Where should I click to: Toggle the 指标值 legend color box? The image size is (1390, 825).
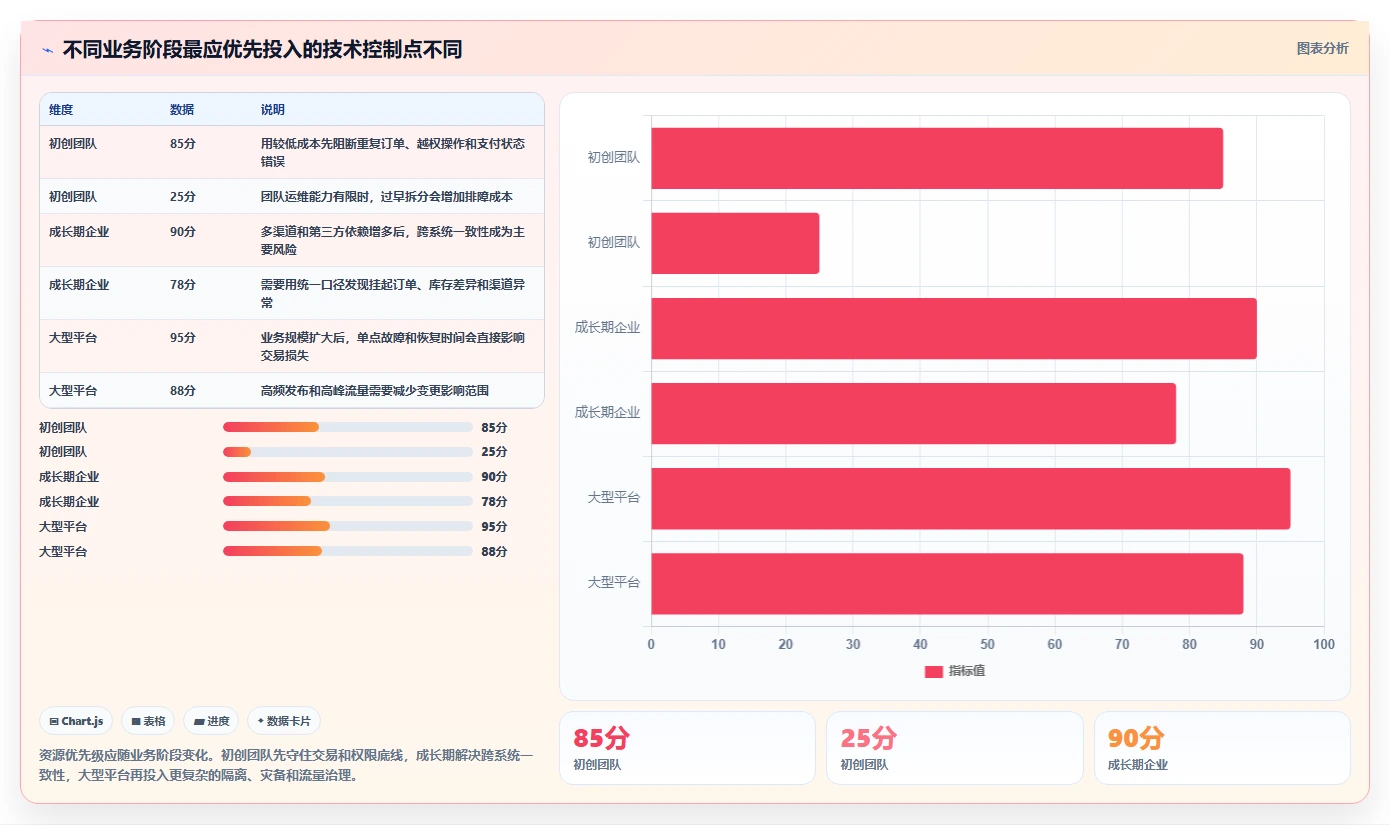[x=933, y=671]
